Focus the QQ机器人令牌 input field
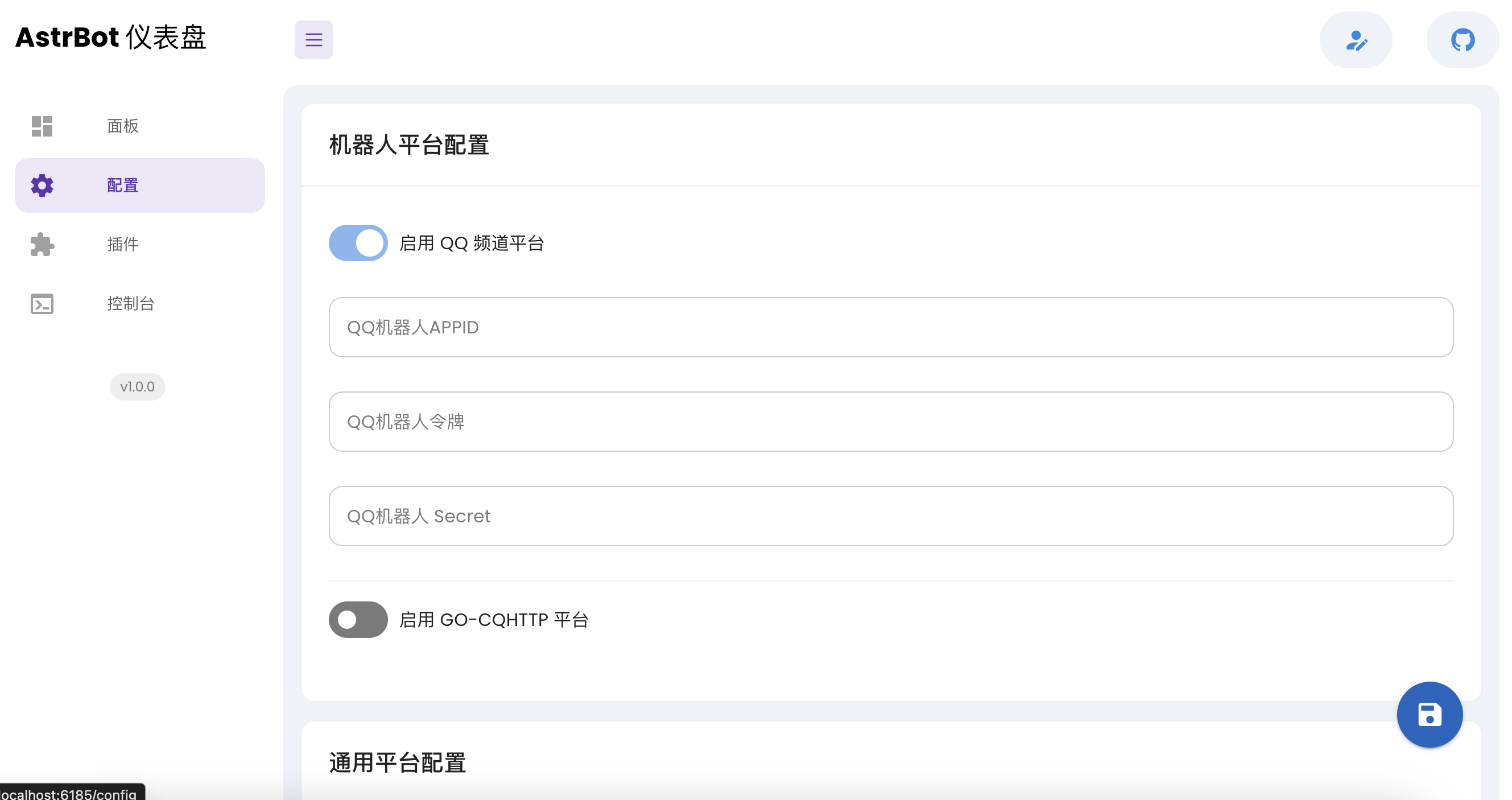This screenshot has height=800, width=1512. [891, 422]
